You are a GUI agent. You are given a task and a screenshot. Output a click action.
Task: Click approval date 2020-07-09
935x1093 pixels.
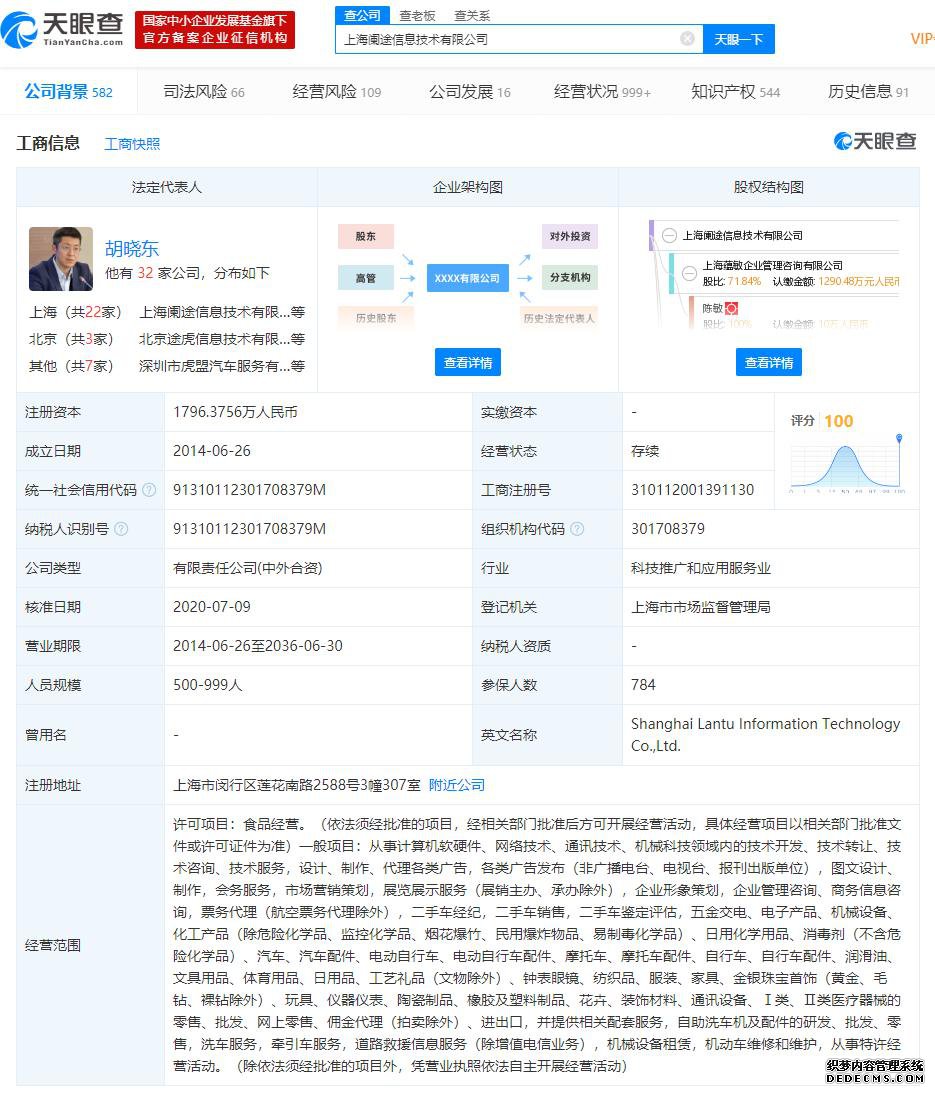(212, 607)
